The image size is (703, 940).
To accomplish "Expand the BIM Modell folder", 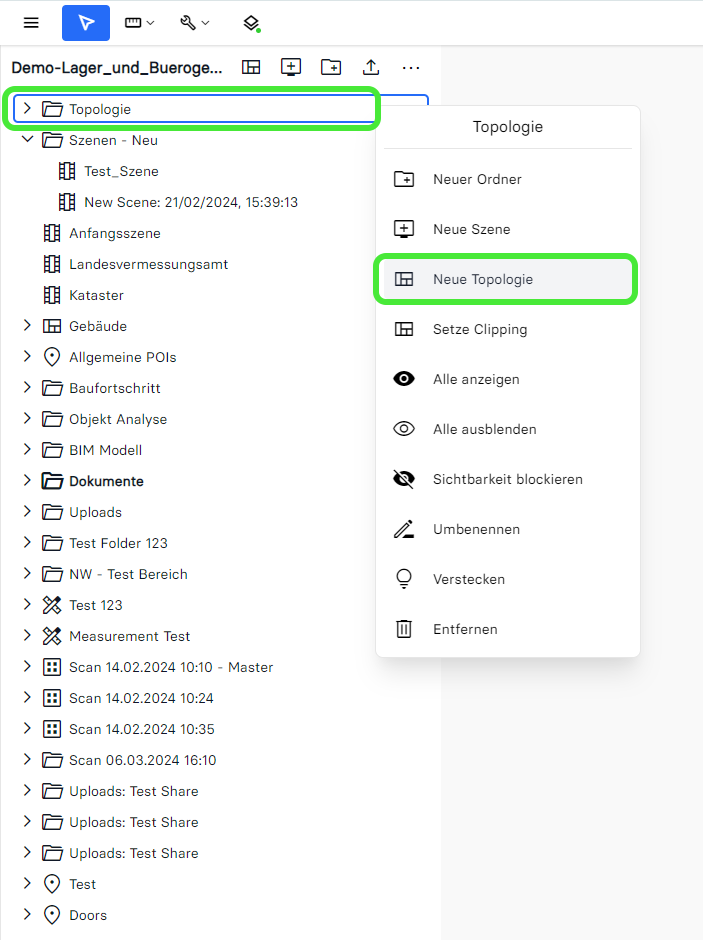I will (x=27, y=450).
